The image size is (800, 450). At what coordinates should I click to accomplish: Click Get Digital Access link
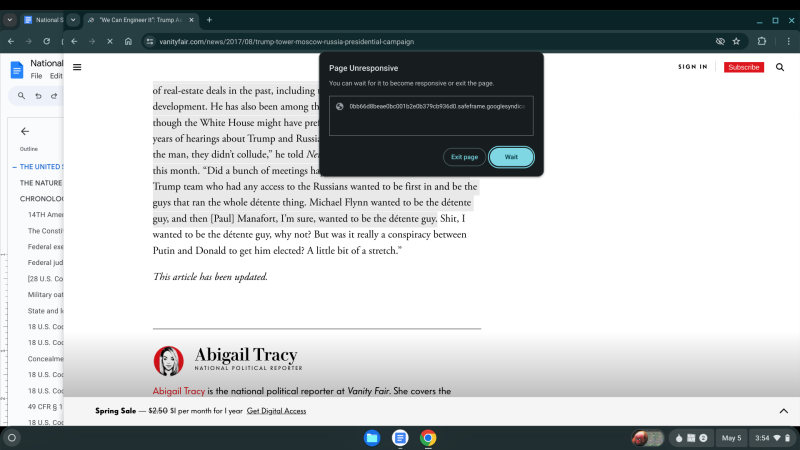[276, 411]
